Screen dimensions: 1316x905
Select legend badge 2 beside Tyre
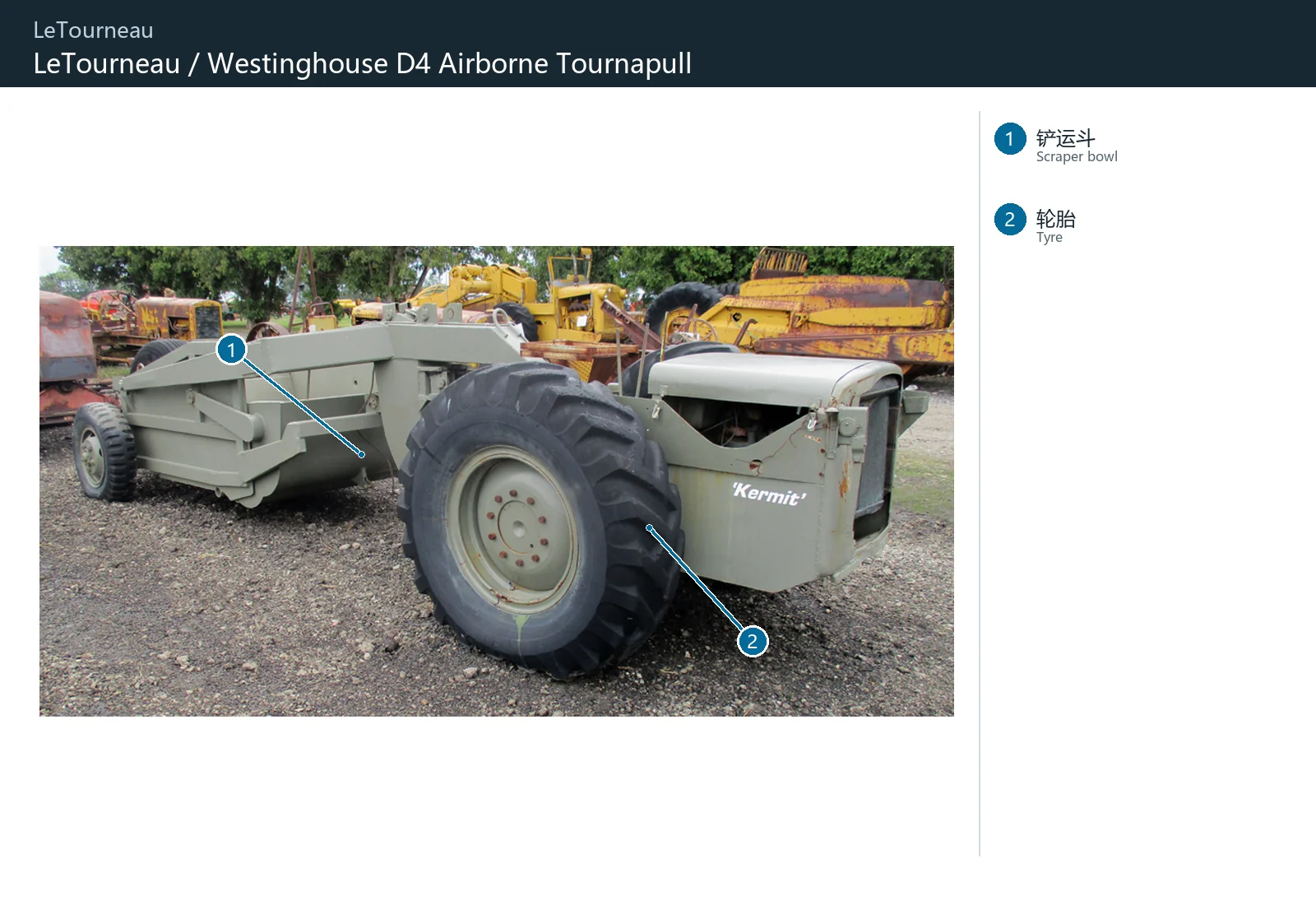coord(1009,220)
